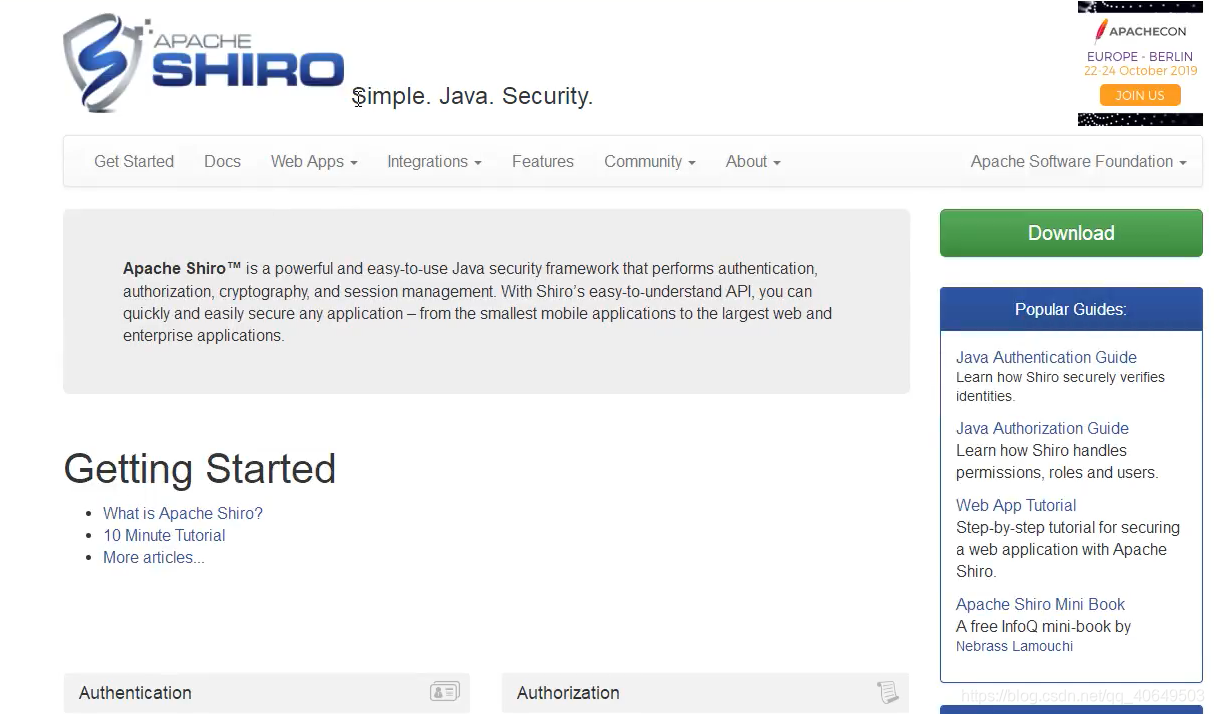The height and width of the screenshot is (714, 1214).
Task: Click the Getting Started heading
Action: point(200,468)
